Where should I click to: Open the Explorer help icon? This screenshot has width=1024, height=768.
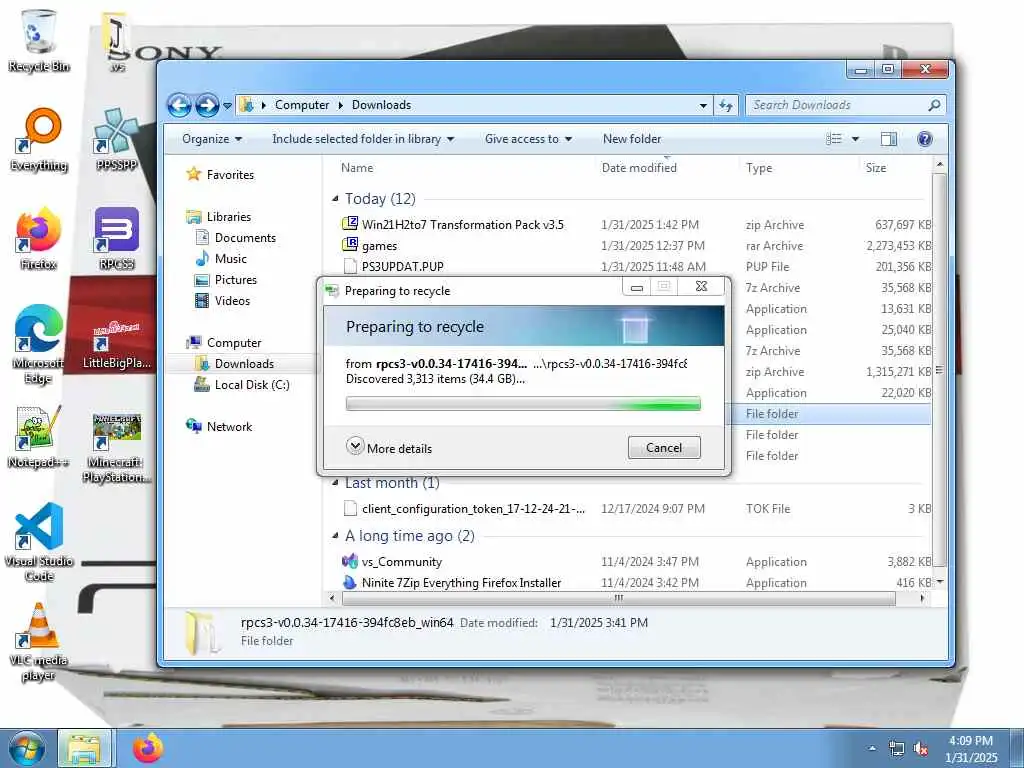tap(925, 139)
